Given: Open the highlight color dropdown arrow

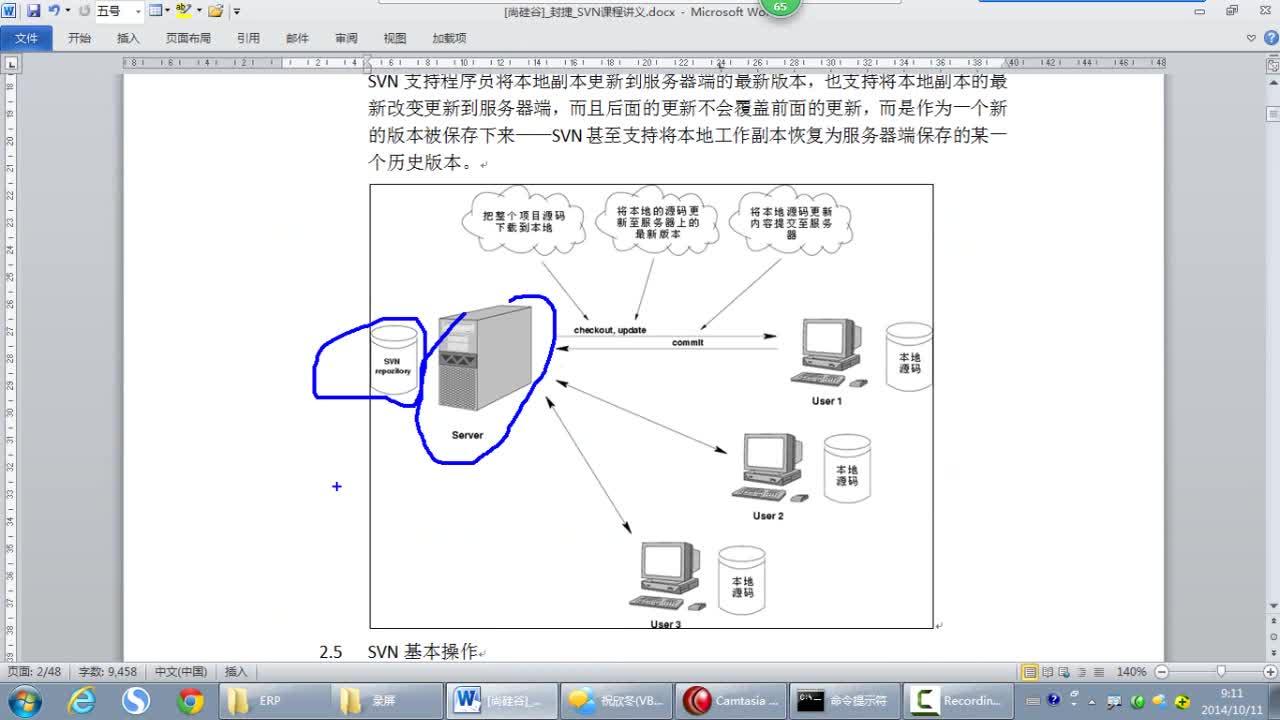Looking at the screenshot, I should pyautogui.click(x=199, y=11).
